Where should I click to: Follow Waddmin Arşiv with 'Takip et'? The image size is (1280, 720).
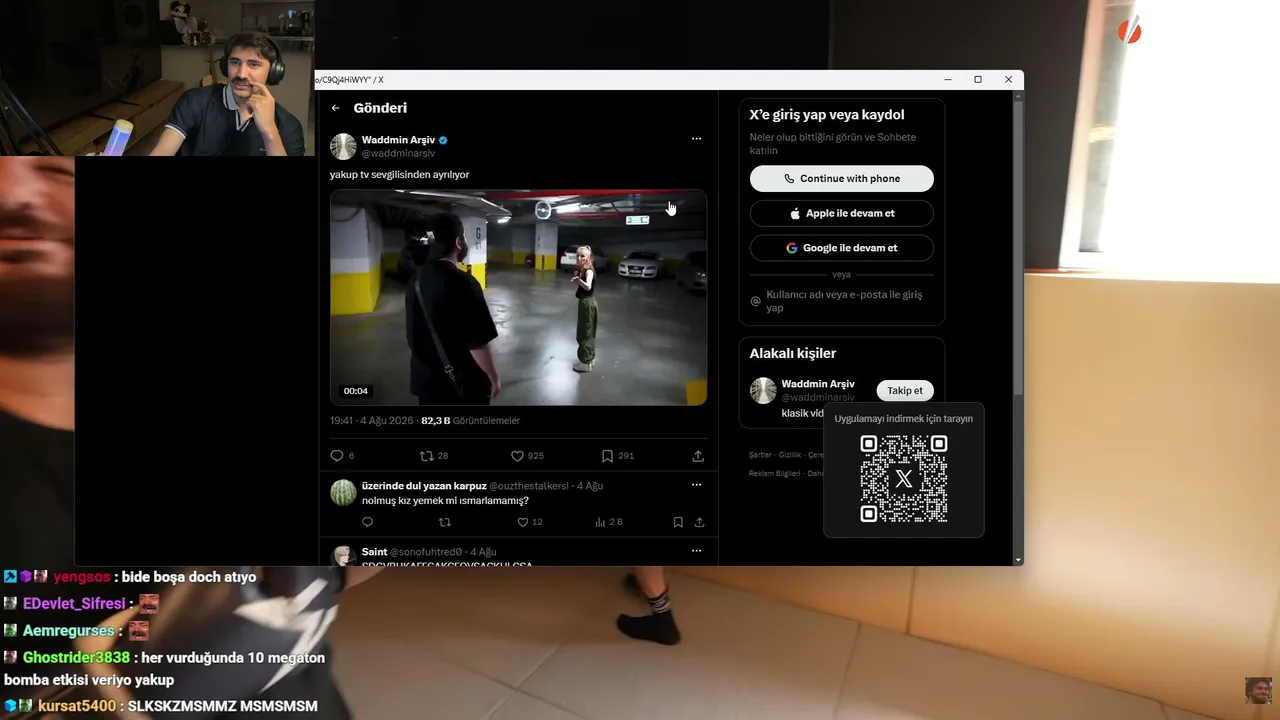tap(905, 391)
